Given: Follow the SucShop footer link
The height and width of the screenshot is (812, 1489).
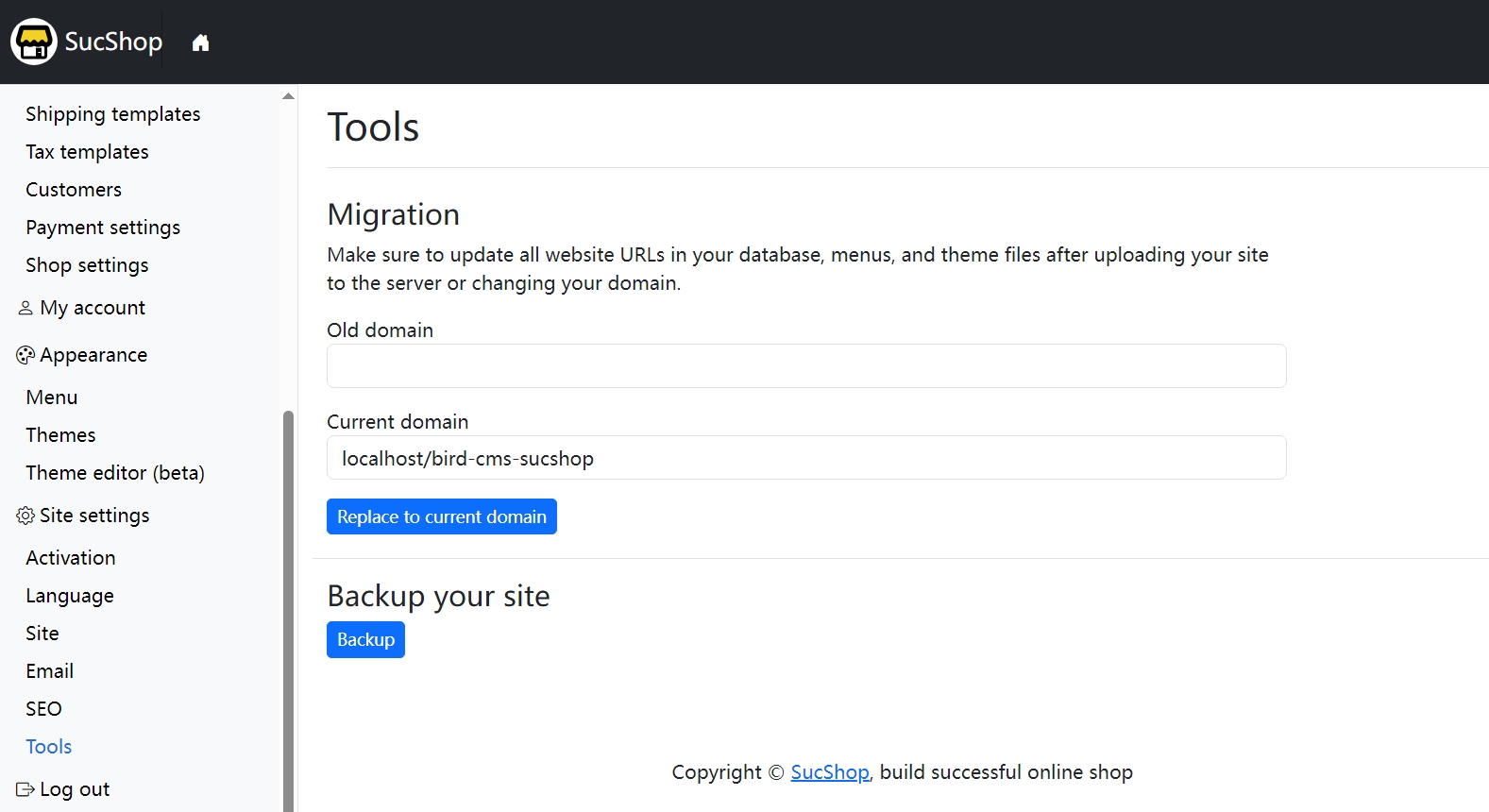Looking at the screenshot, I should pyautogui.click(x=829, y=772).
